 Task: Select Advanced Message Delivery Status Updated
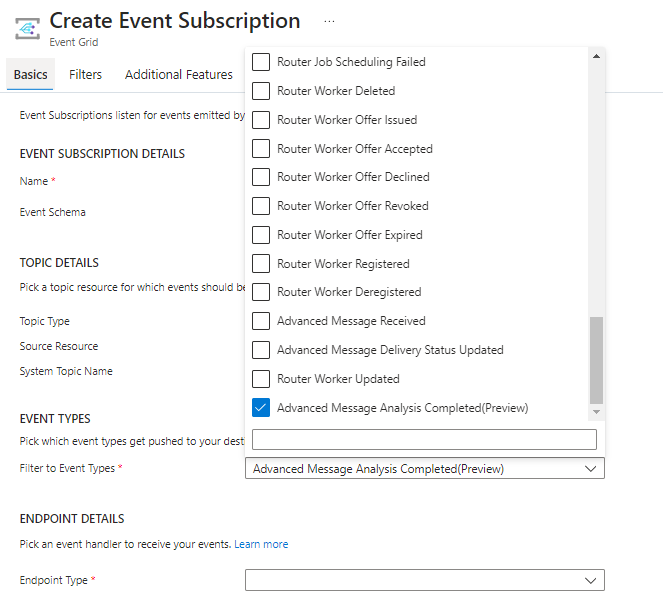point(261,350)
